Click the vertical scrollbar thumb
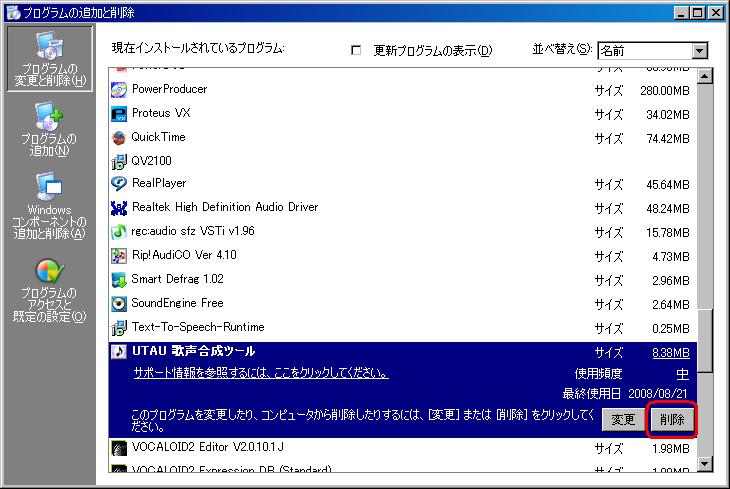The image size is (730, 489). 705,340
